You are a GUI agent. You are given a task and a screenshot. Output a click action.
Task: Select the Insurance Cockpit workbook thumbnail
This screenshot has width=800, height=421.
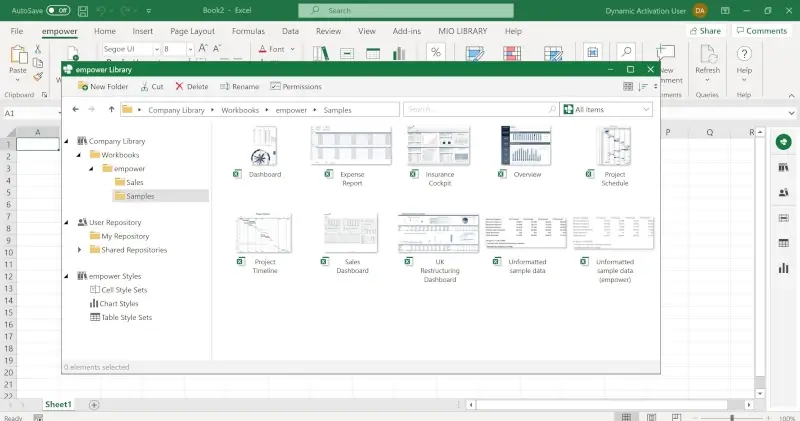click(x=439, y=147)
